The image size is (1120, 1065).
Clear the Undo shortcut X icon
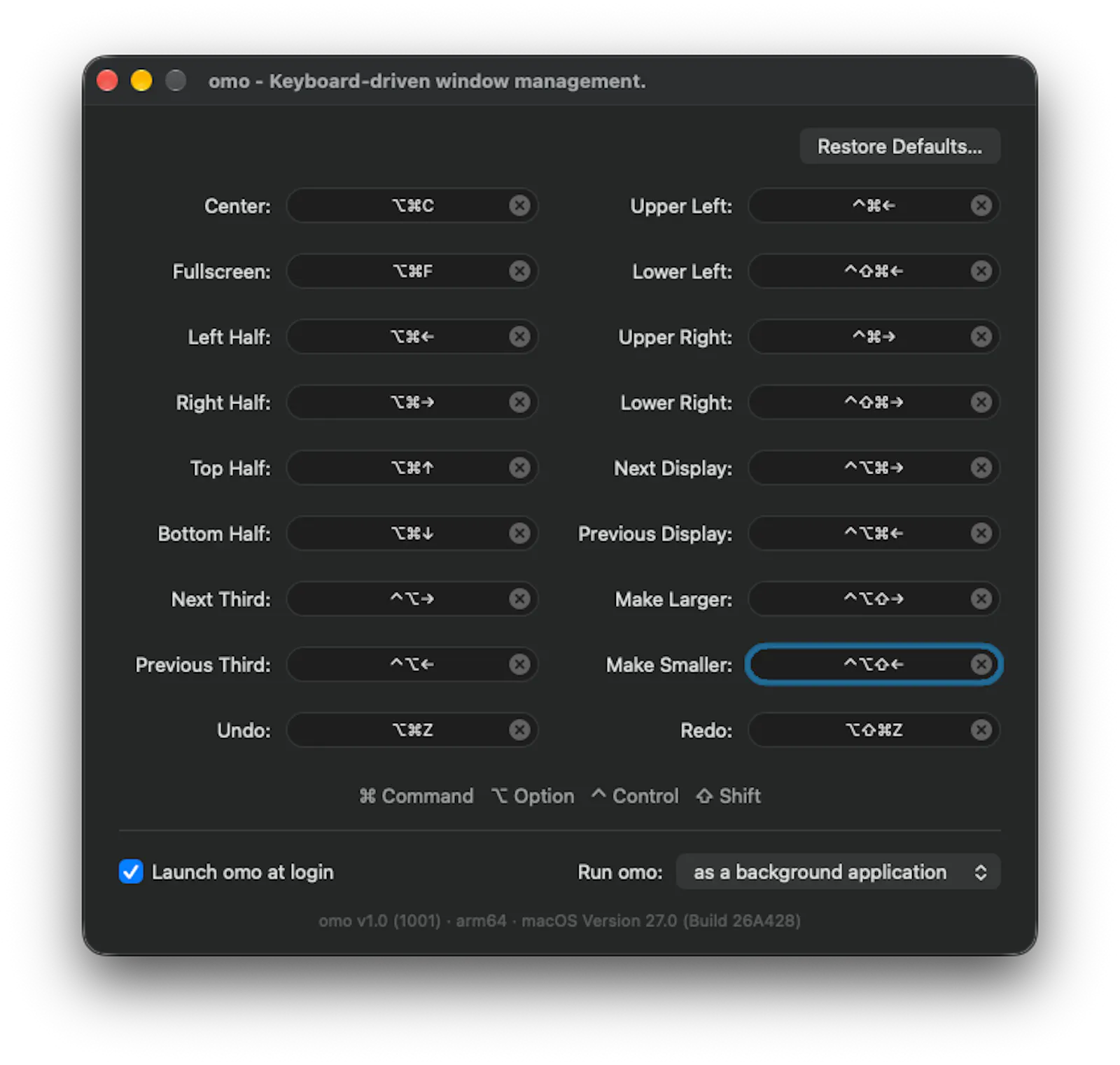coord(519,730)
